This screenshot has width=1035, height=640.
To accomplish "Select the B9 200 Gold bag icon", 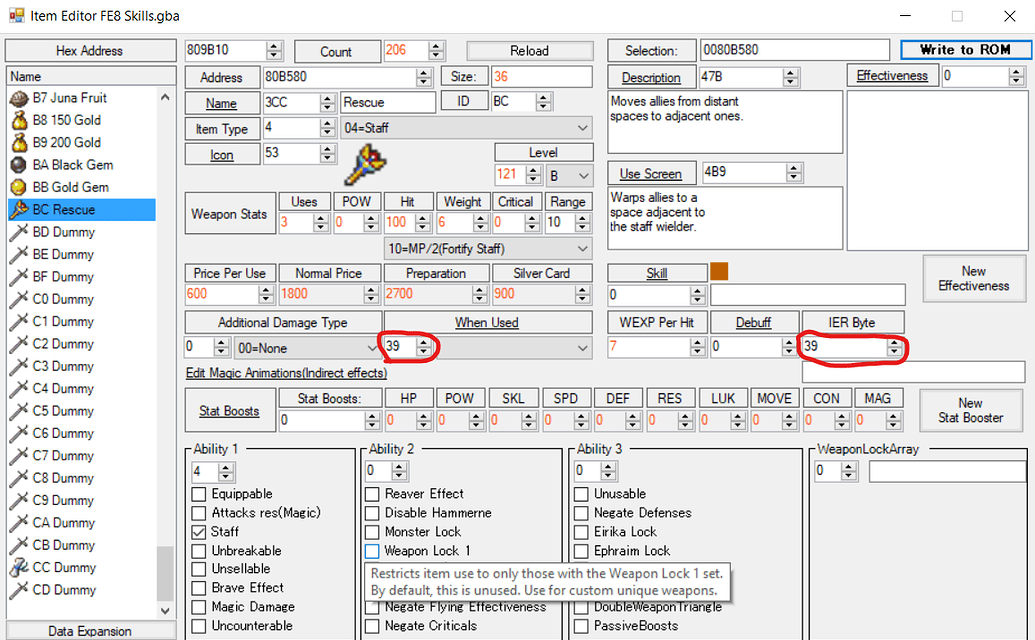I will tap(19, 143).
